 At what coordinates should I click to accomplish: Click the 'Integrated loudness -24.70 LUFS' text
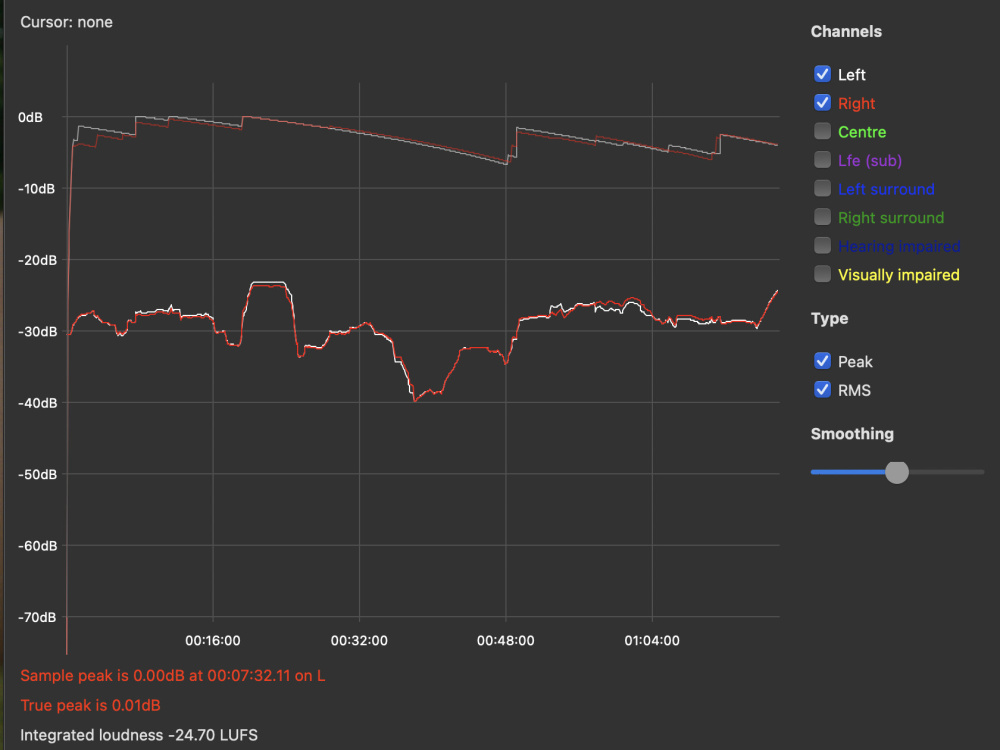(x=139, y=735)
